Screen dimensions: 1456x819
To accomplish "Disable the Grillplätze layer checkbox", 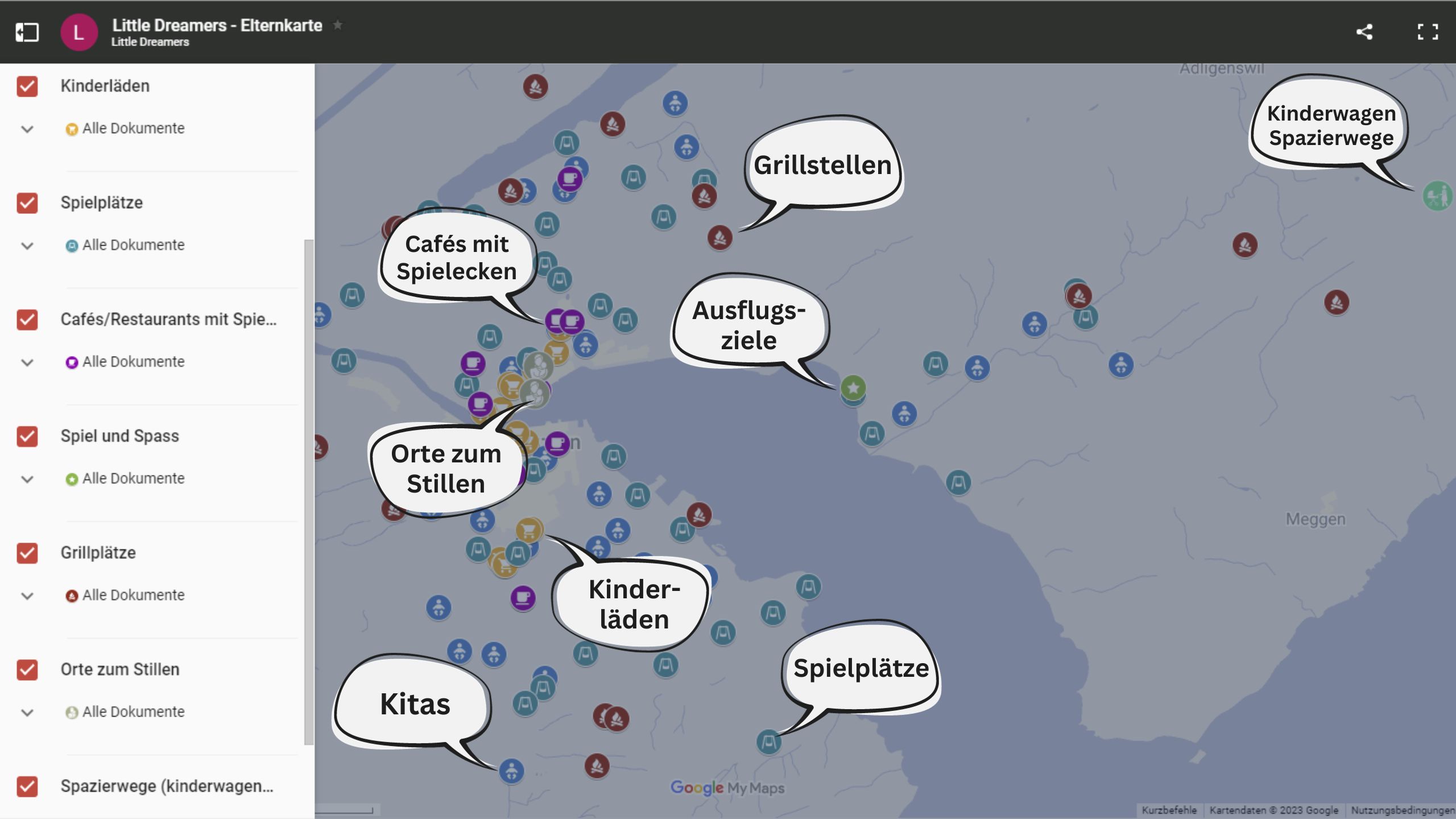I will tap(27, 553).
